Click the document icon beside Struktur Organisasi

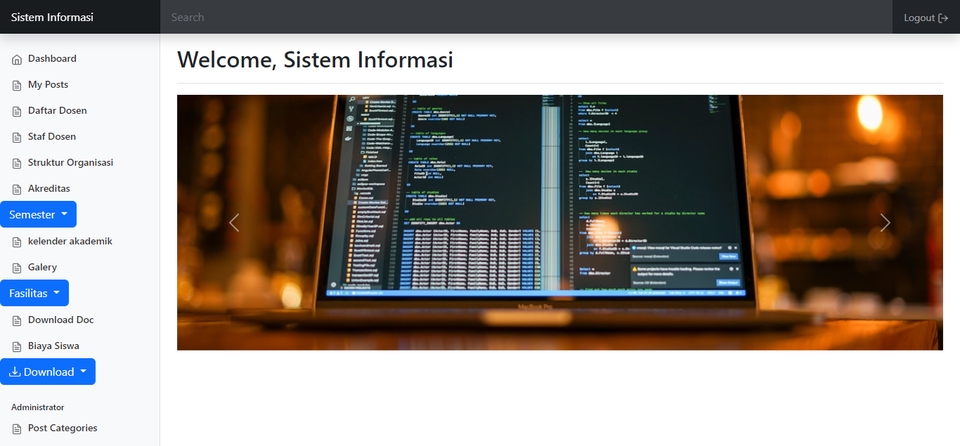click(x=17, y=164)
